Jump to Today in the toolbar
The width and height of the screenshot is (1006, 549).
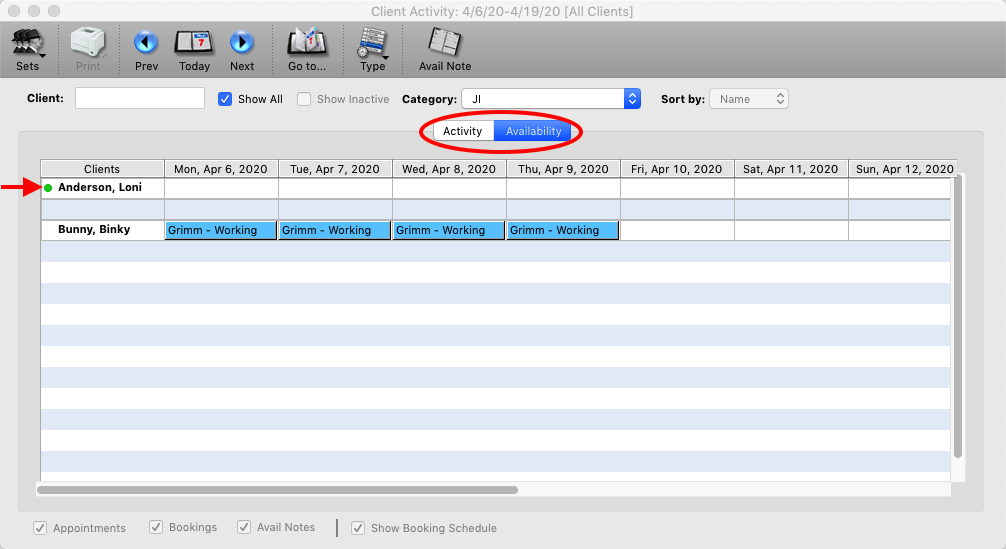tap(194, 49)
